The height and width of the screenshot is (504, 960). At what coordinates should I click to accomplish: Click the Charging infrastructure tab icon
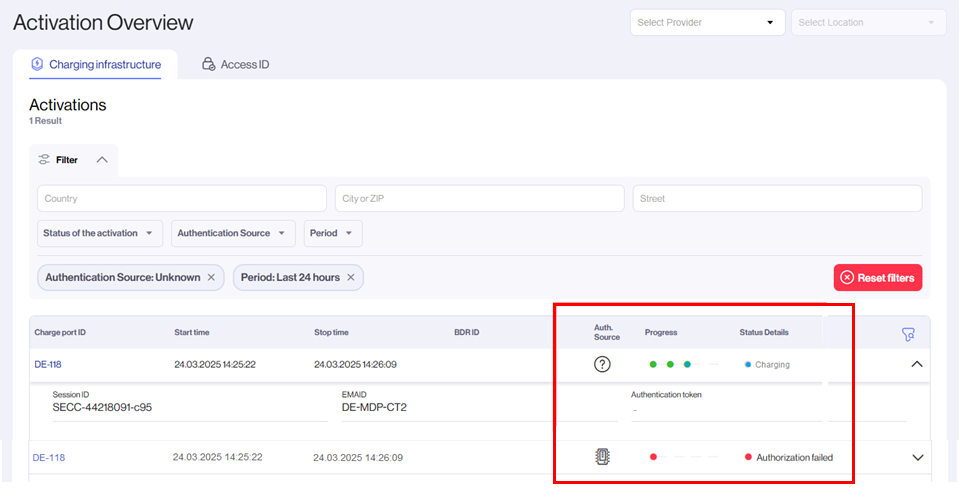pyautogui.click(x=37, y=64)
